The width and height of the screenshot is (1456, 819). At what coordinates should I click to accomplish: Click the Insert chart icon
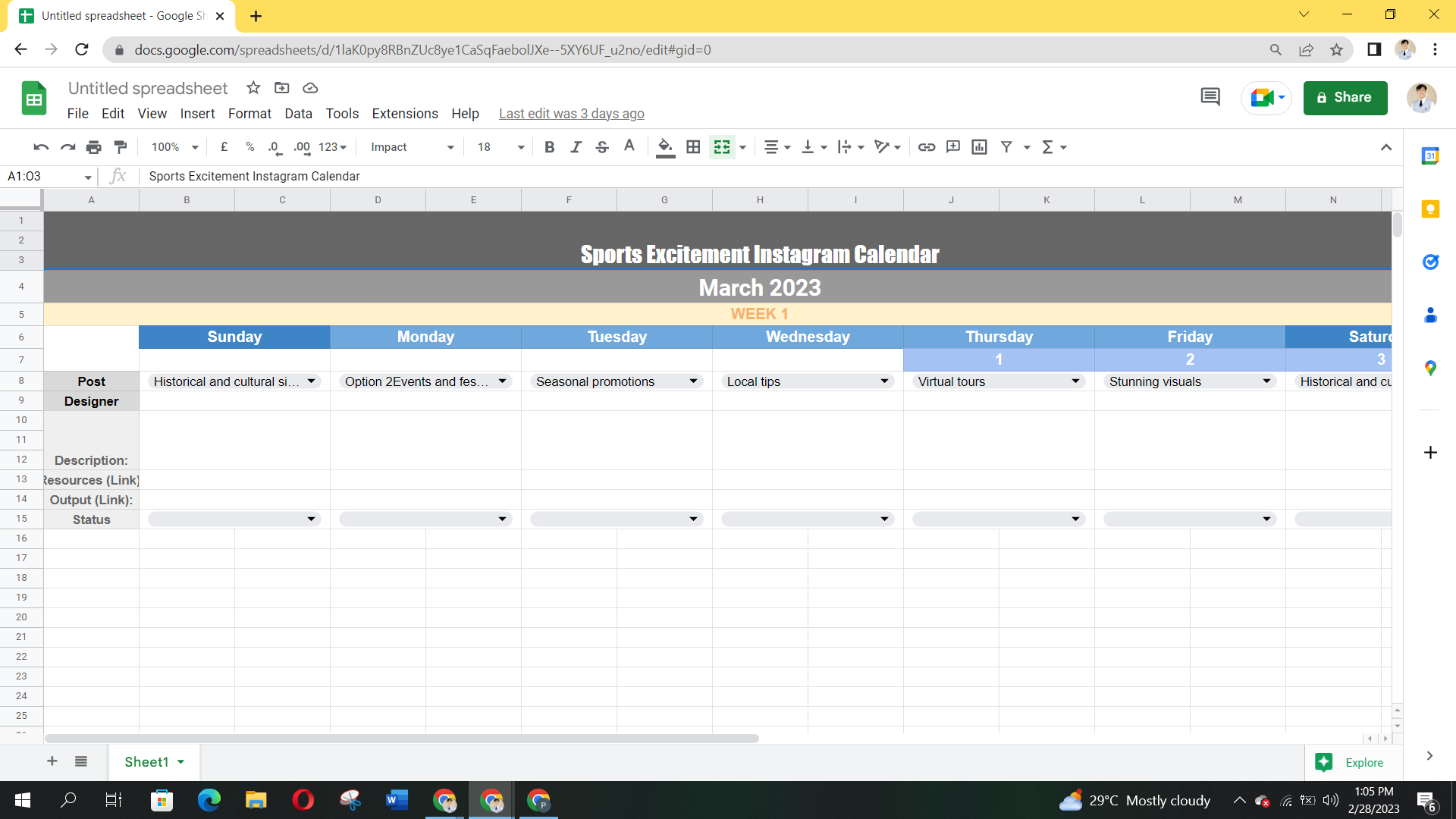click(x=980, y=147)
